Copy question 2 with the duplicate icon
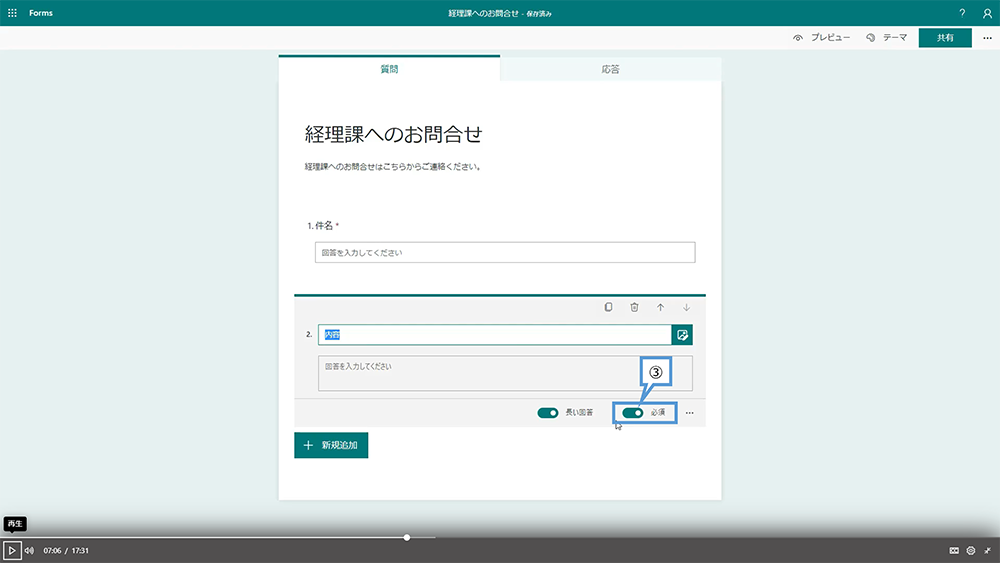This screenshot has width=1000, height=563. [x=608, y=307]
